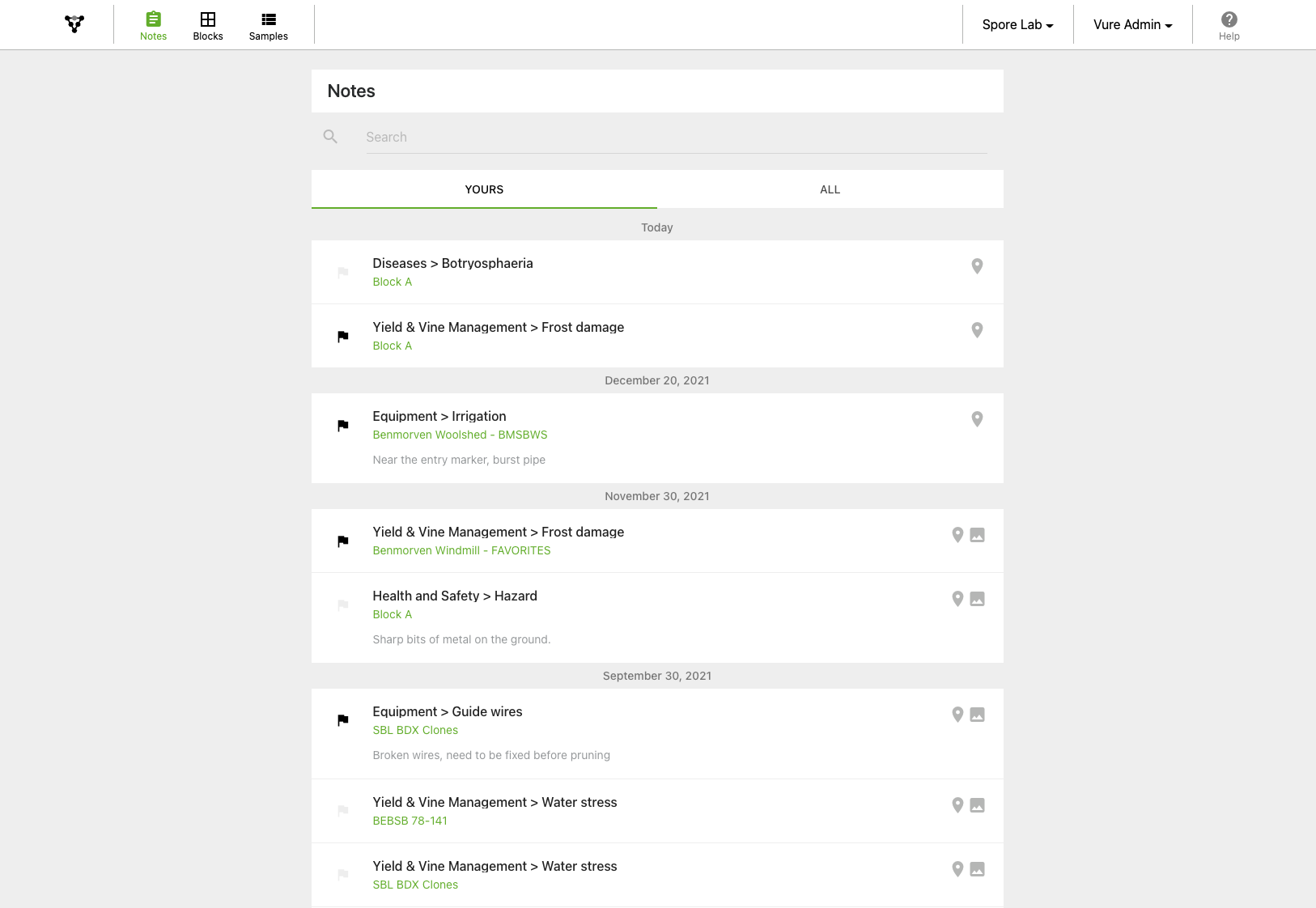This screenshot has width=1316, height=908.
Task: Expand the Spore Lab dropdown
Action: 1017,25
